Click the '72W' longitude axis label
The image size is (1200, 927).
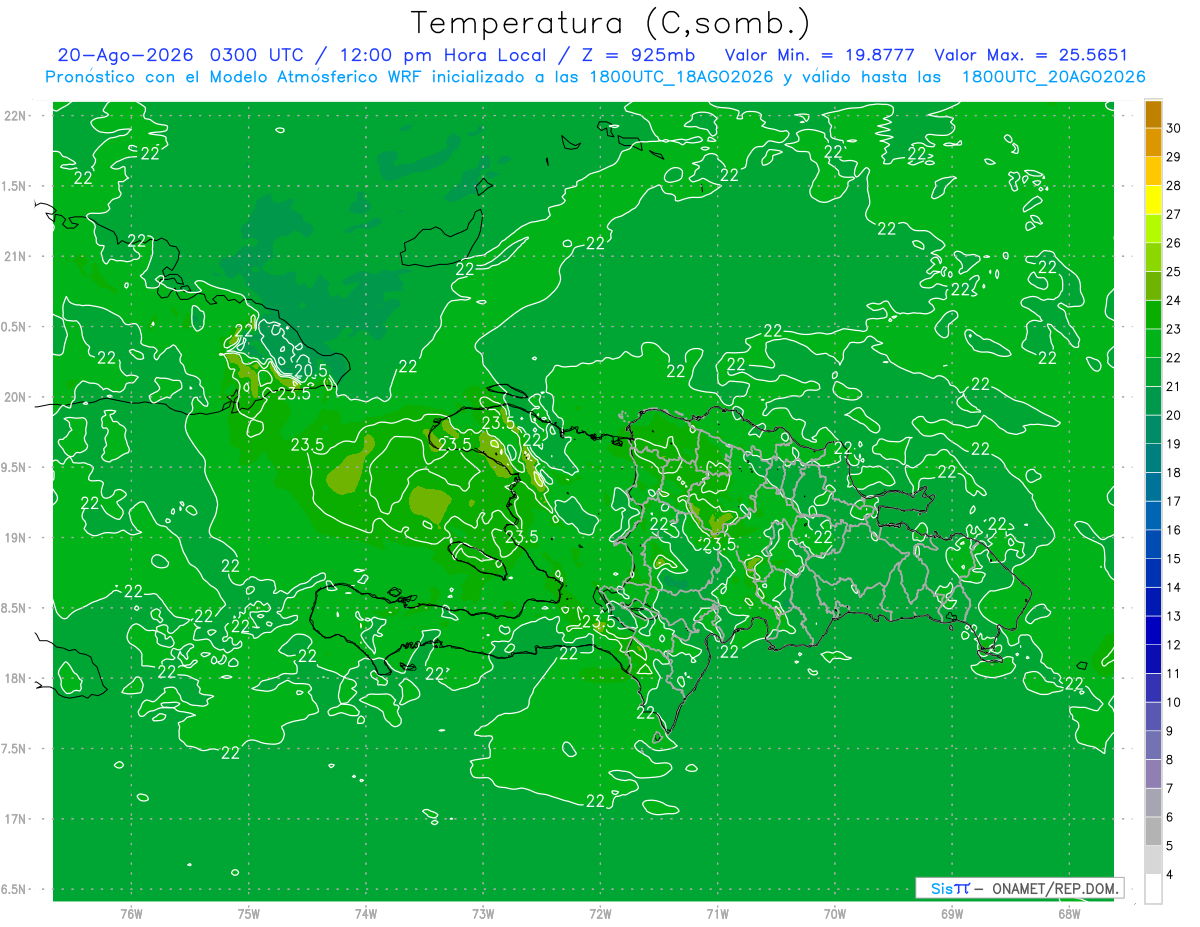coord(600,914)
